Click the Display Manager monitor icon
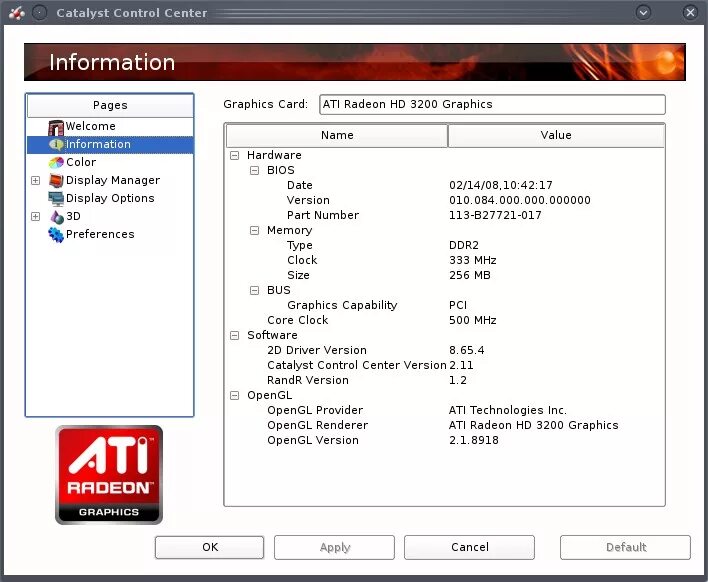 (x=56, y=180)
